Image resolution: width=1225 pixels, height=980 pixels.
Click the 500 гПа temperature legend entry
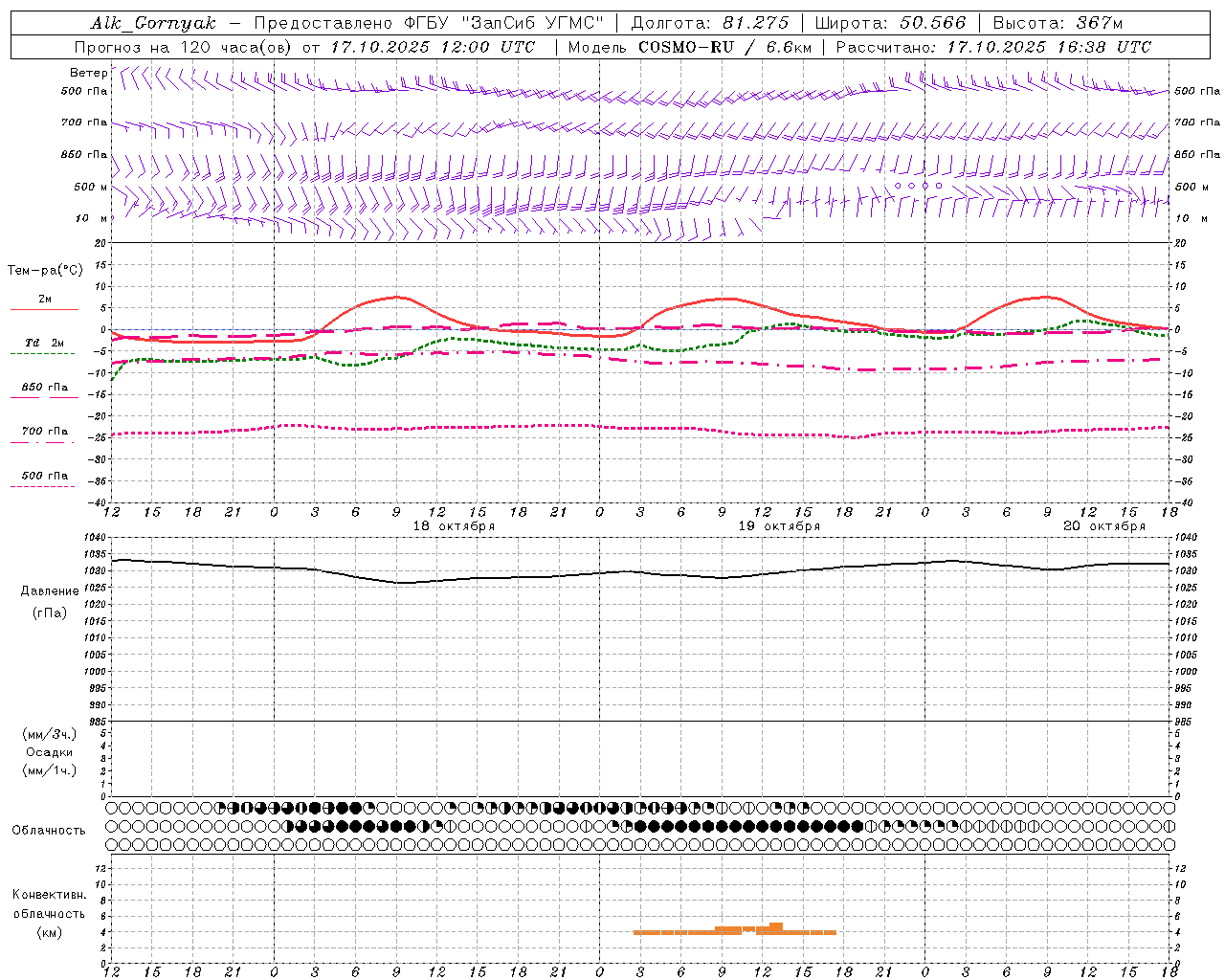[x=44, y=479]
